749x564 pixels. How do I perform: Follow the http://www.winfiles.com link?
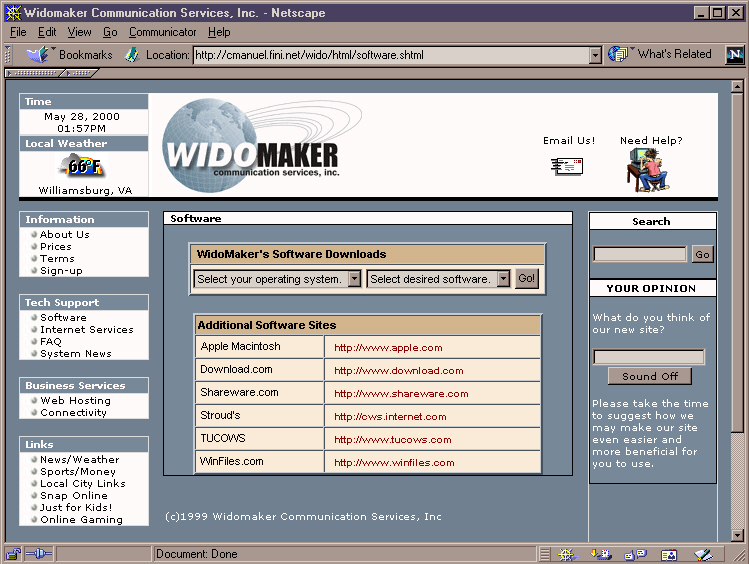tap(394, 462)
